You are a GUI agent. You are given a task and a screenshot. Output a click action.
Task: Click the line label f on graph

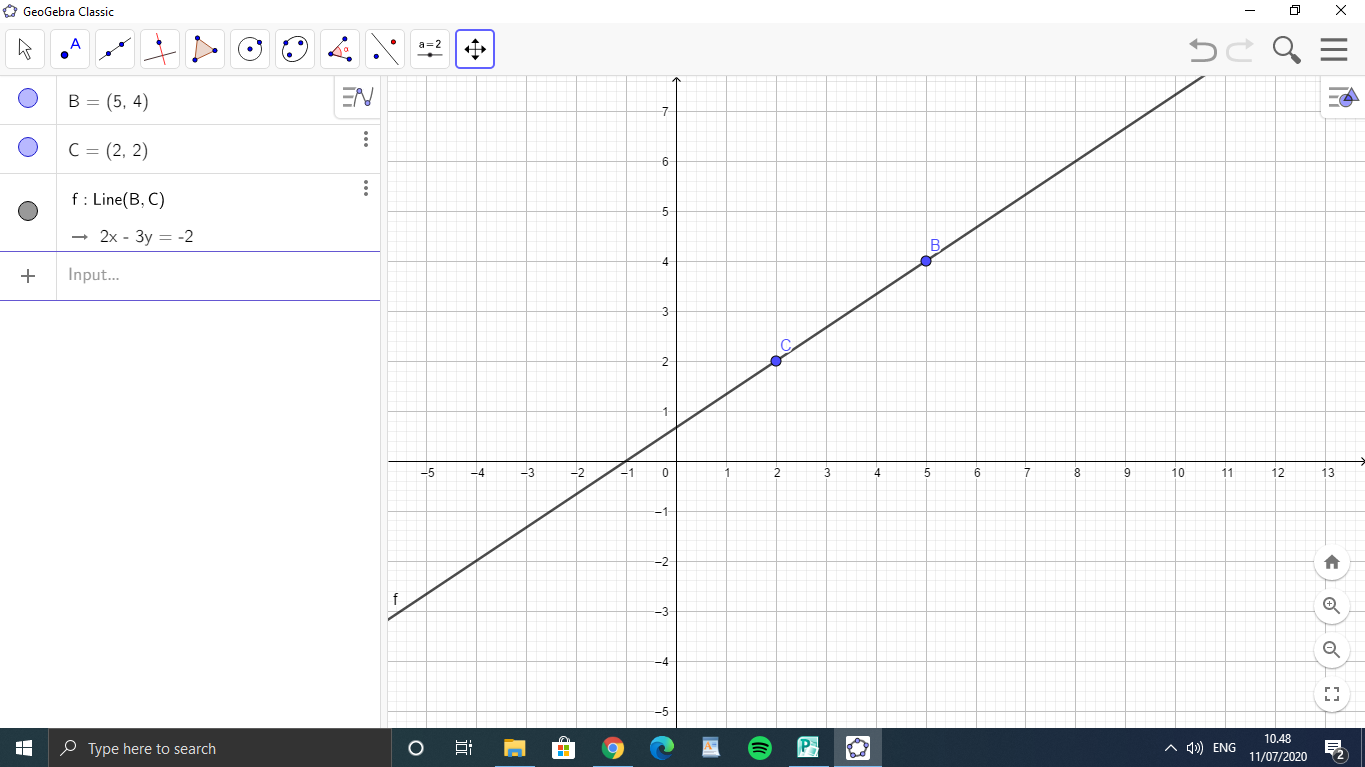point(395,600)
